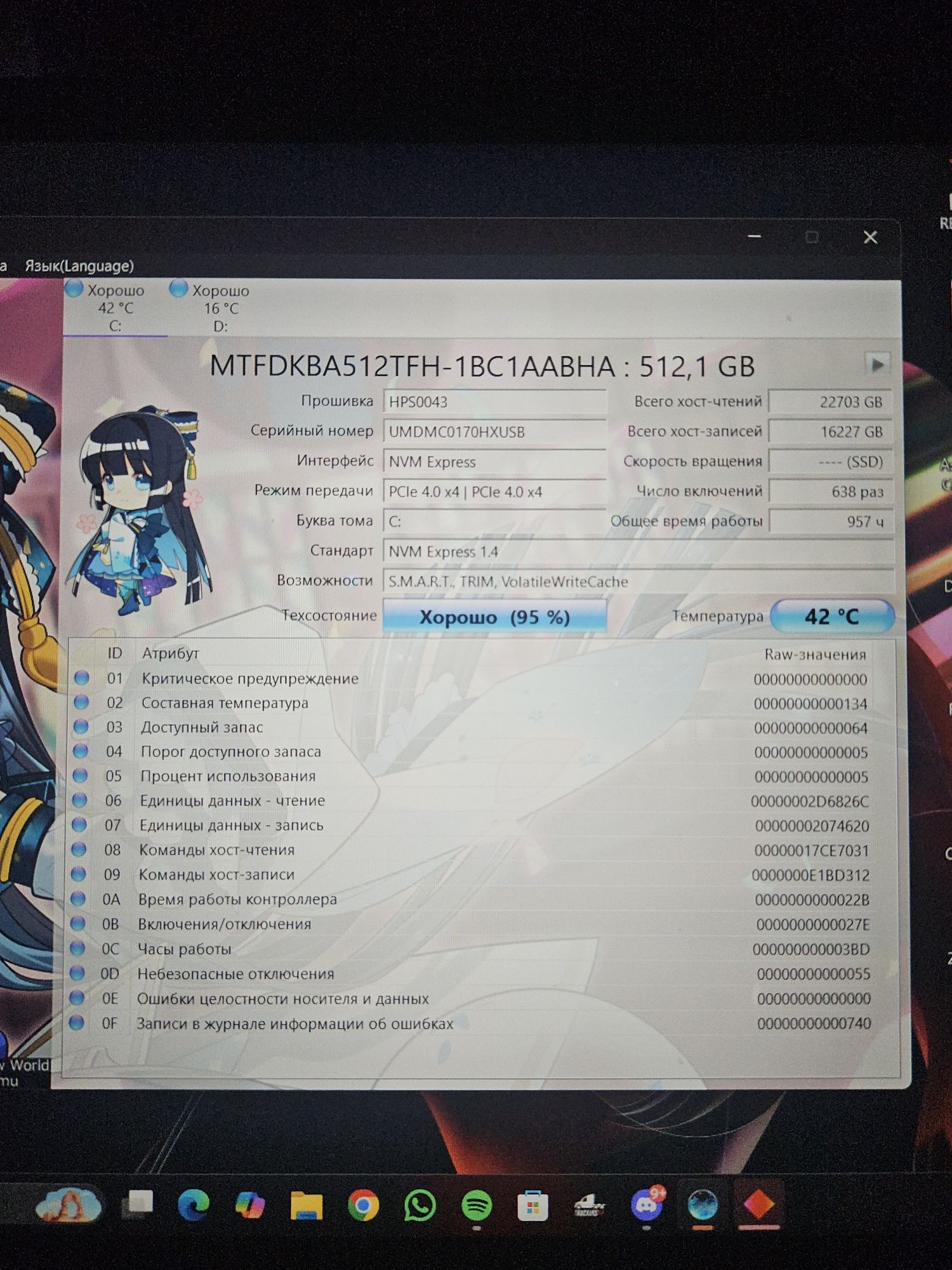952x1270 pixels.
Task: Select row 08 Команды хост-чтения
Action: click(x=482, y=850)
